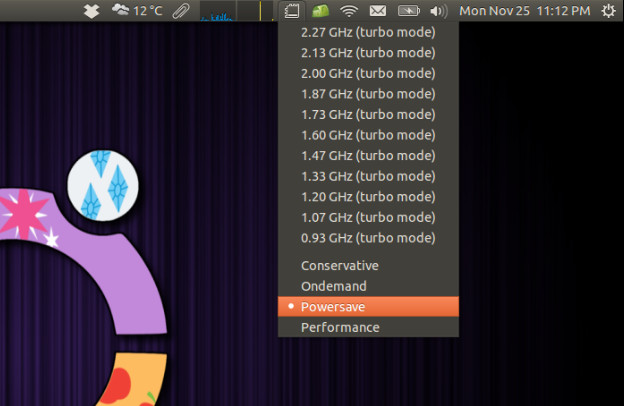The width and height of the screenshot is (624, 406).
Task: Open the system gear session menu
Action: pyautogui.click(x=609, y=11)
